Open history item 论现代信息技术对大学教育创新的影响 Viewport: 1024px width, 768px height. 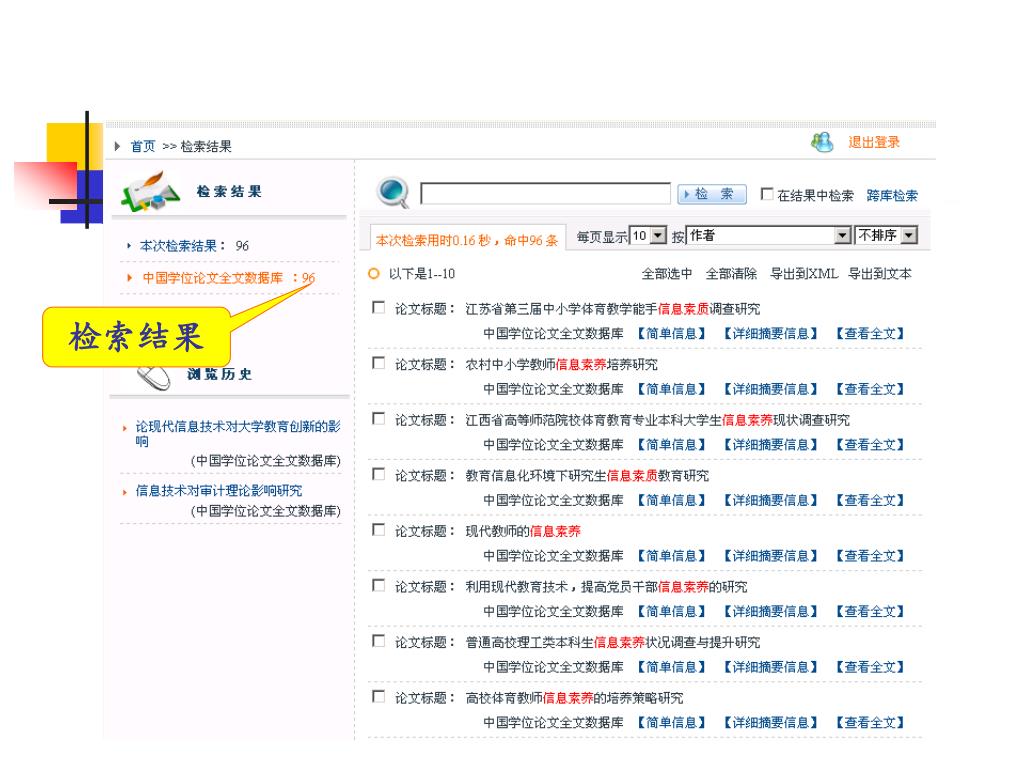[238, 434]
